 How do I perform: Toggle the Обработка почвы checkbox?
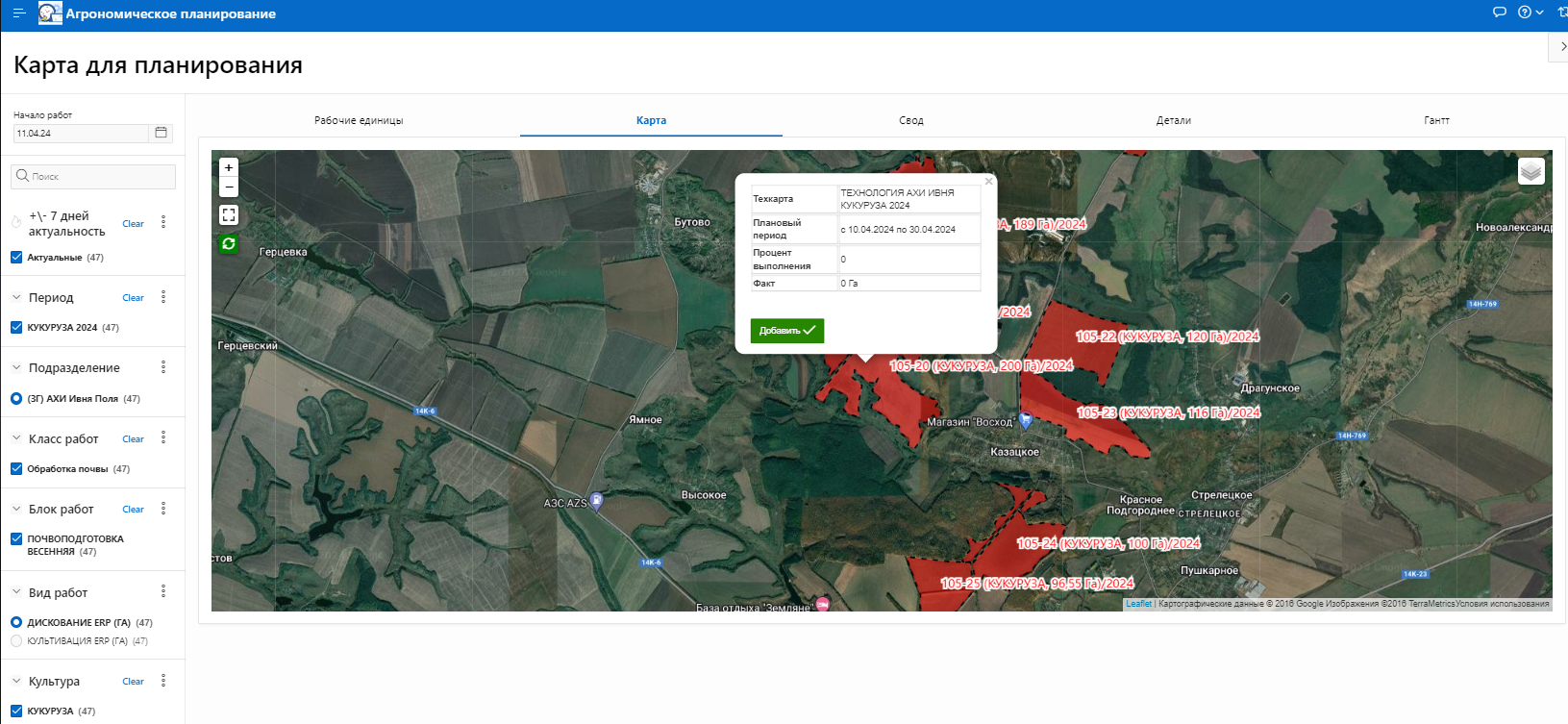[16, 468]
